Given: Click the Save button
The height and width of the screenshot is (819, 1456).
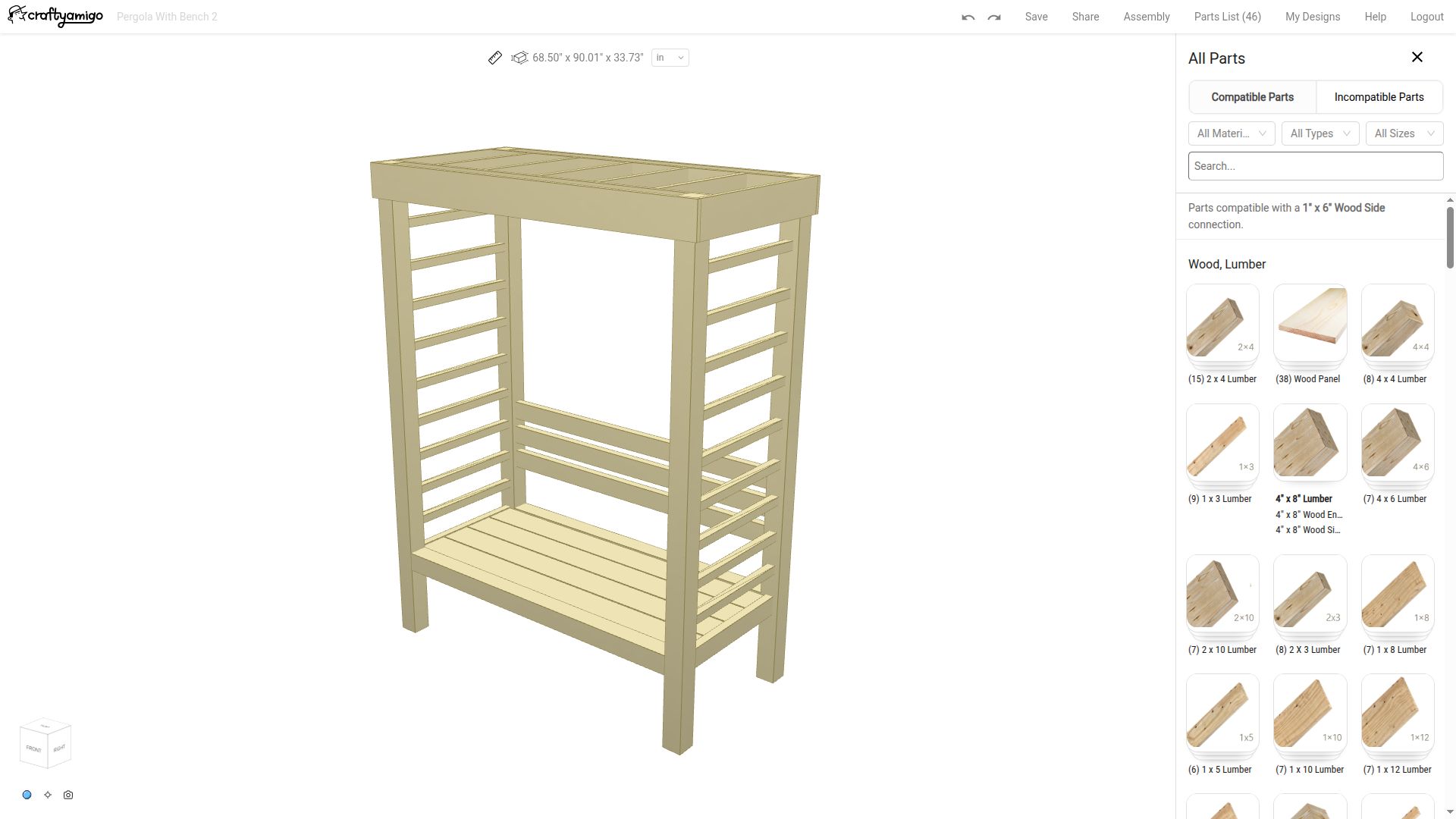Looking at the screenshot, I should click(x=1036, y=17).
